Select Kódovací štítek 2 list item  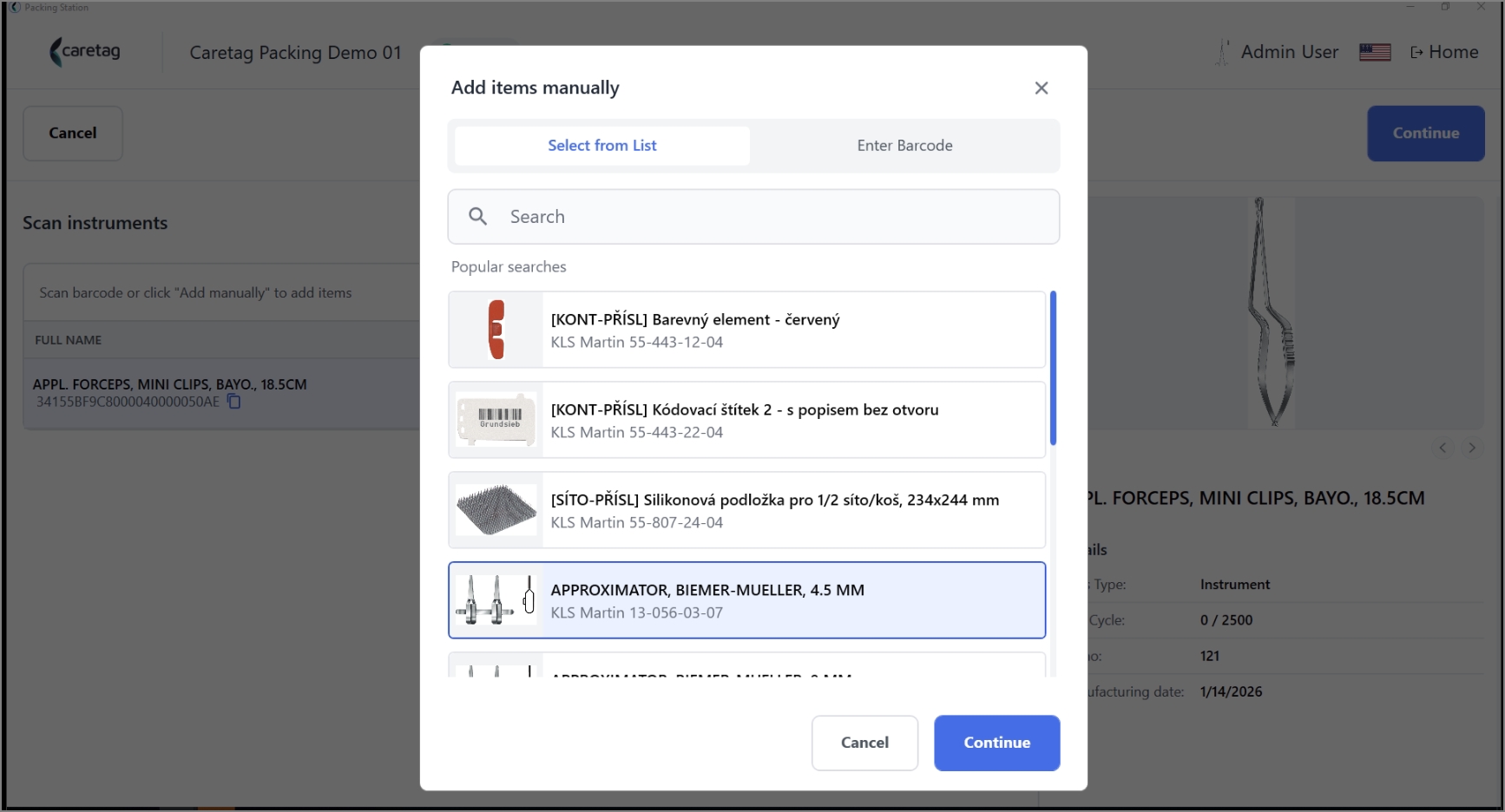tap(746, 420)
